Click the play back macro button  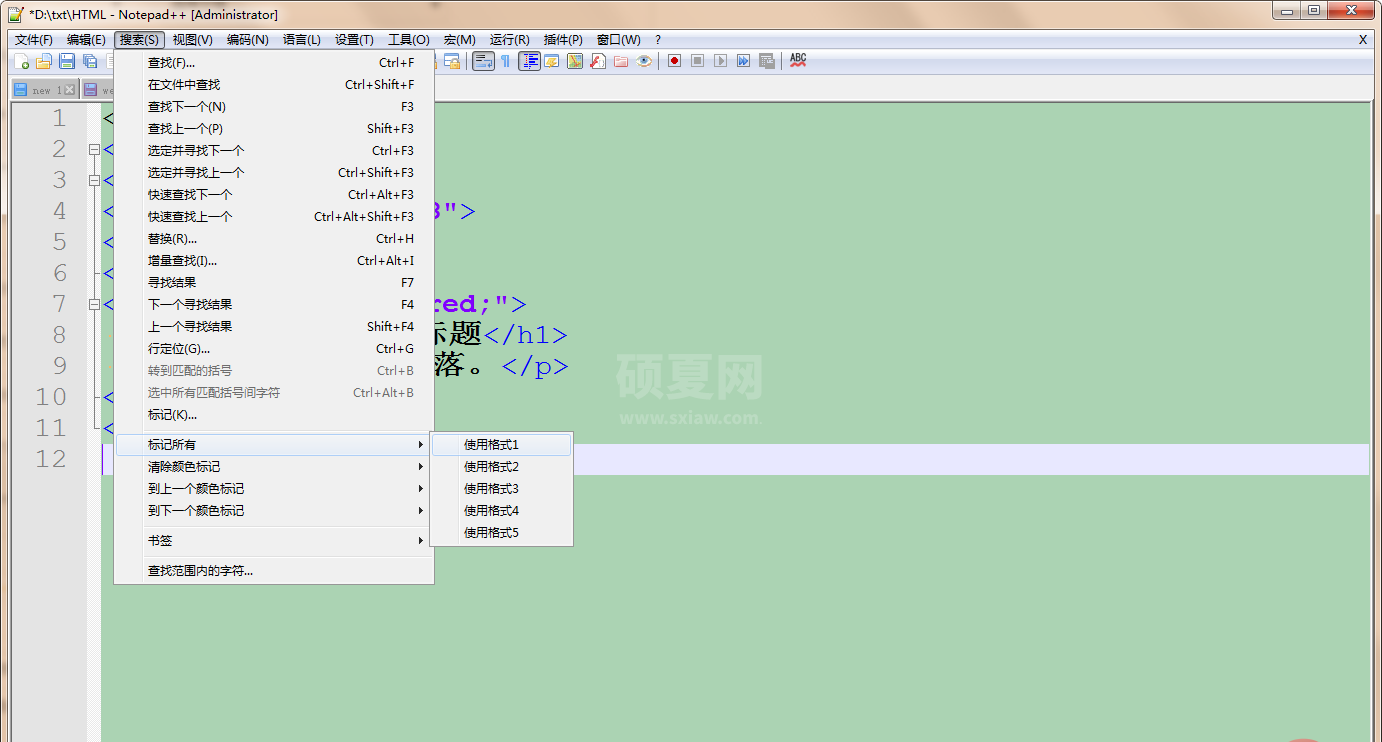(x=720, y=61)
